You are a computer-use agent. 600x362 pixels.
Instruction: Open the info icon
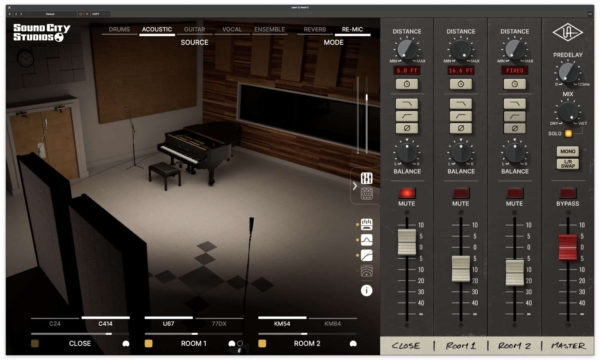pos(367,291)
